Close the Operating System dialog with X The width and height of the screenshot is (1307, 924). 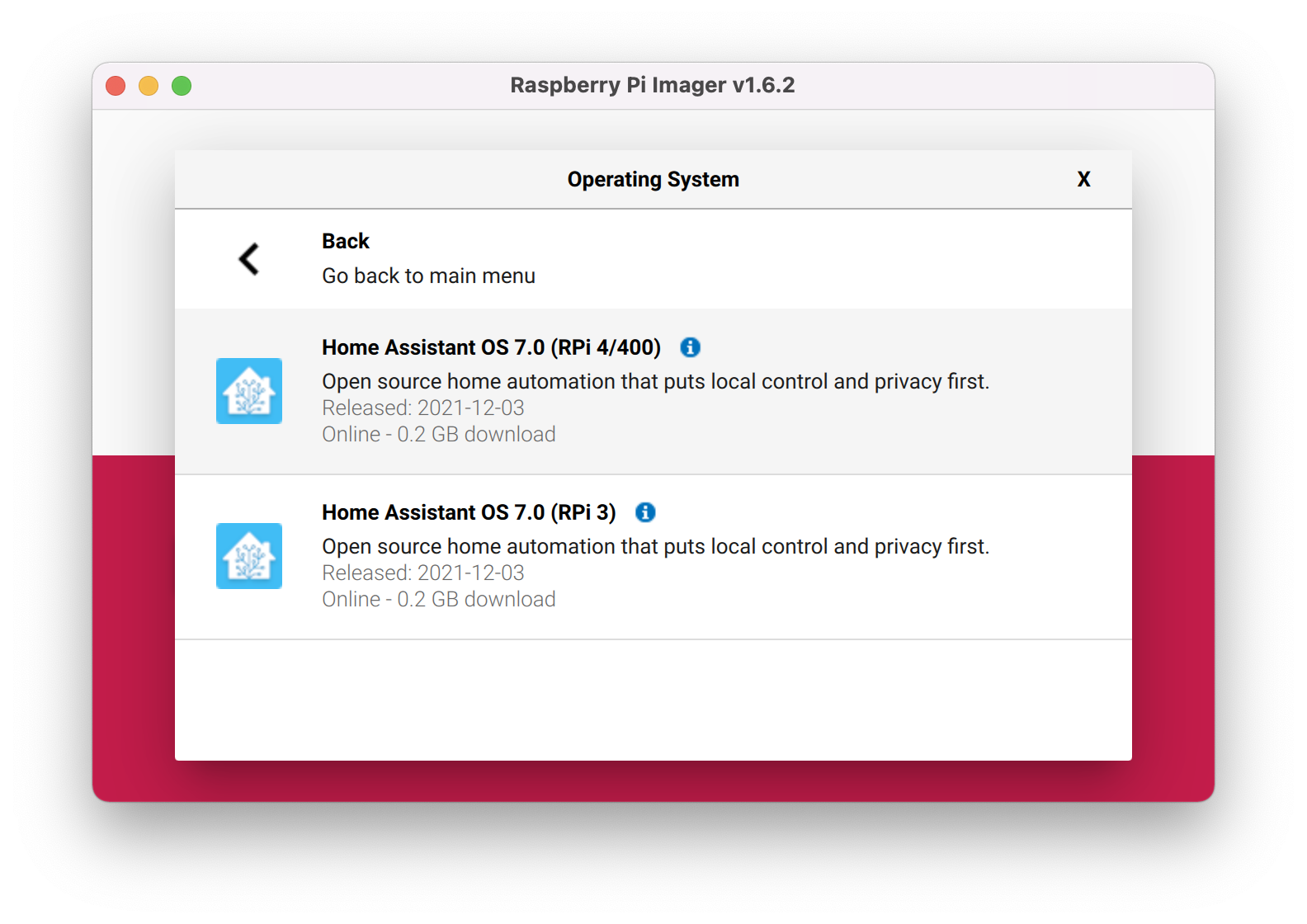(x=1084, y=179)
